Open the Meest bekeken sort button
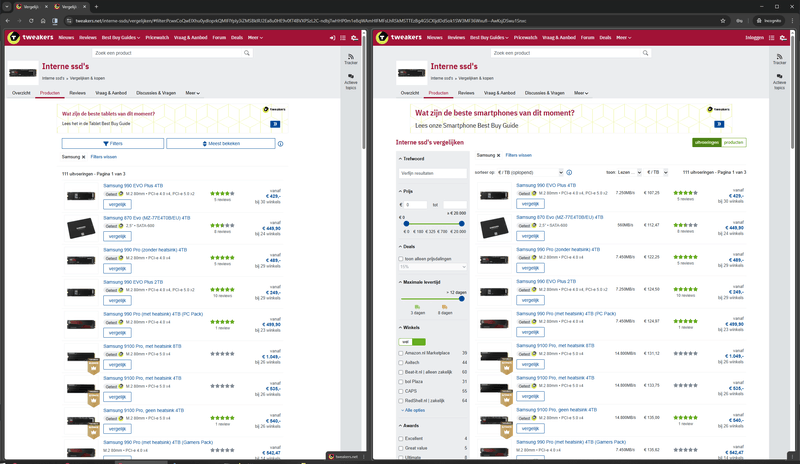 coord(220,144)
